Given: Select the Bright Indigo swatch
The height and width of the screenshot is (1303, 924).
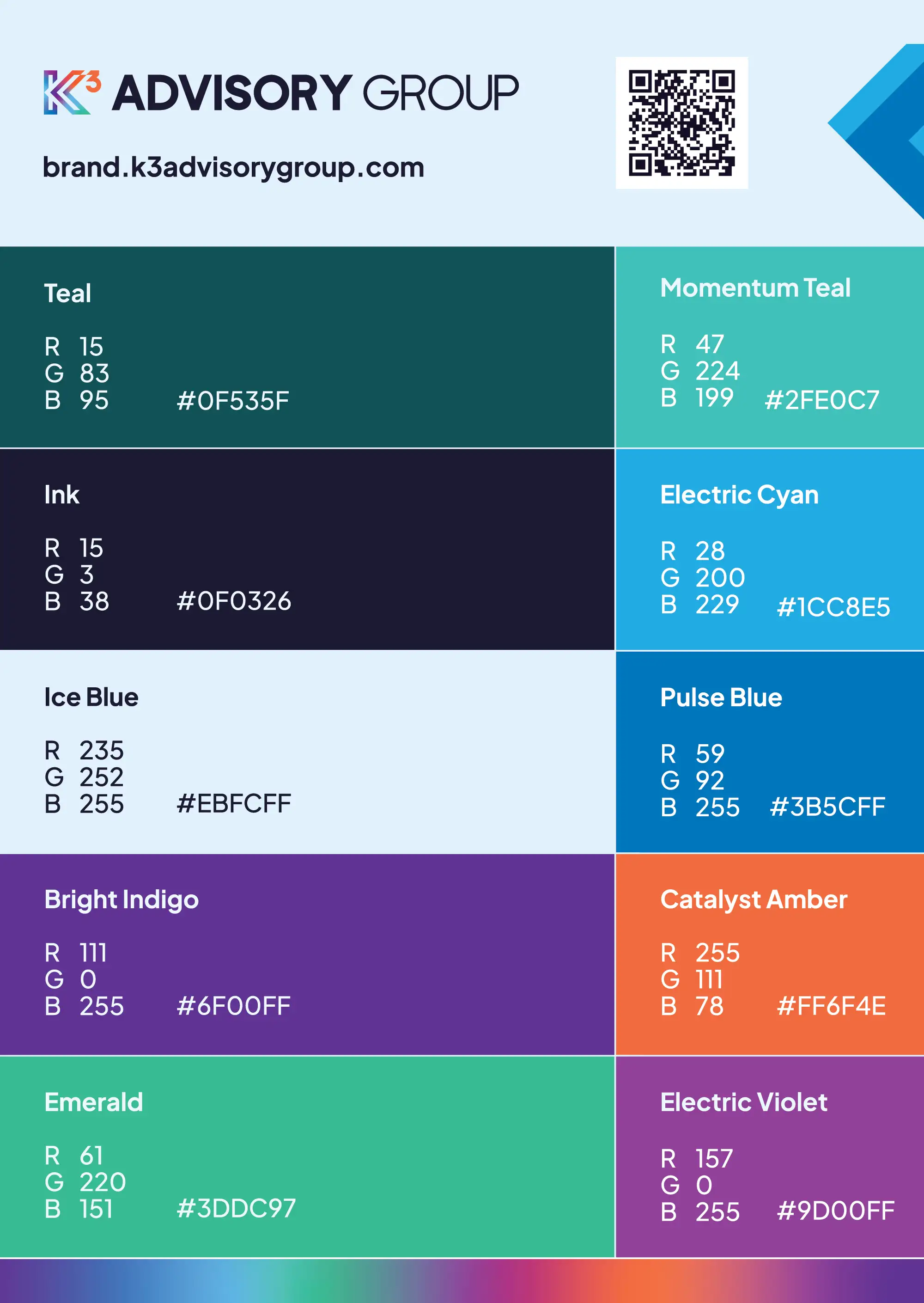Looking at the screenshot, I should pyautogui.click(x=307, y=954).
